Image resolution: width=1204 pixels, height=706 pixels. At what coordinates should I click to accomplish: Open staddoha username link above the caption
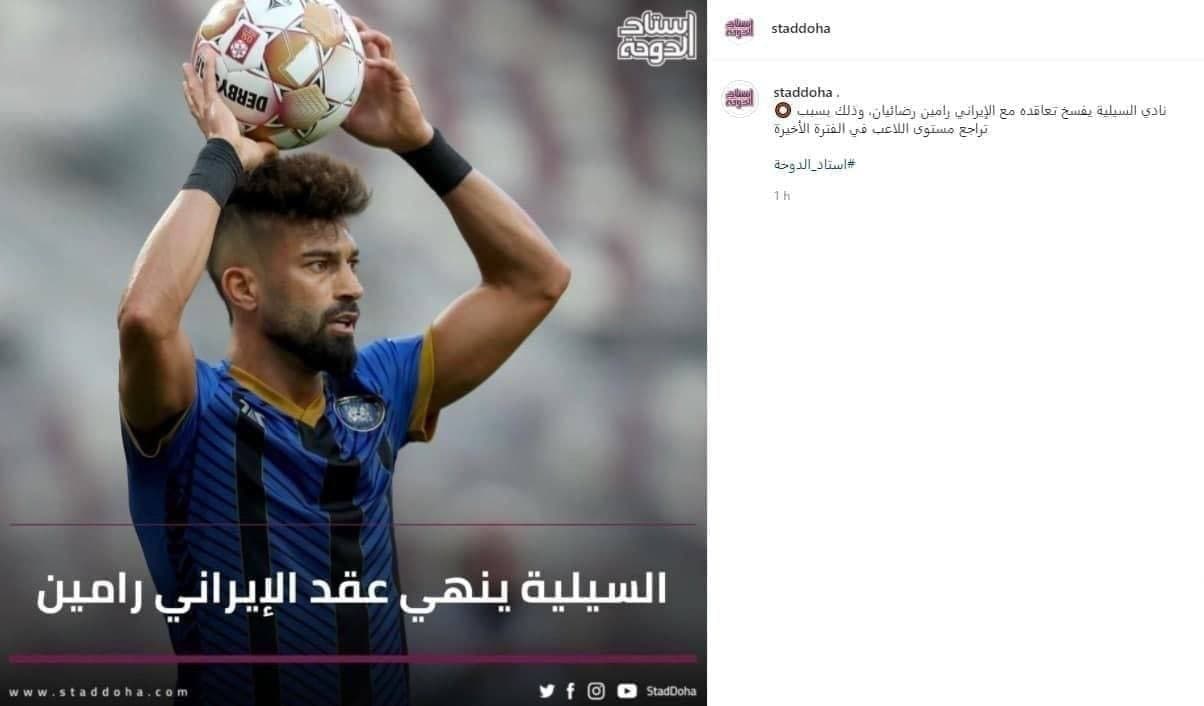click(803, 92)
